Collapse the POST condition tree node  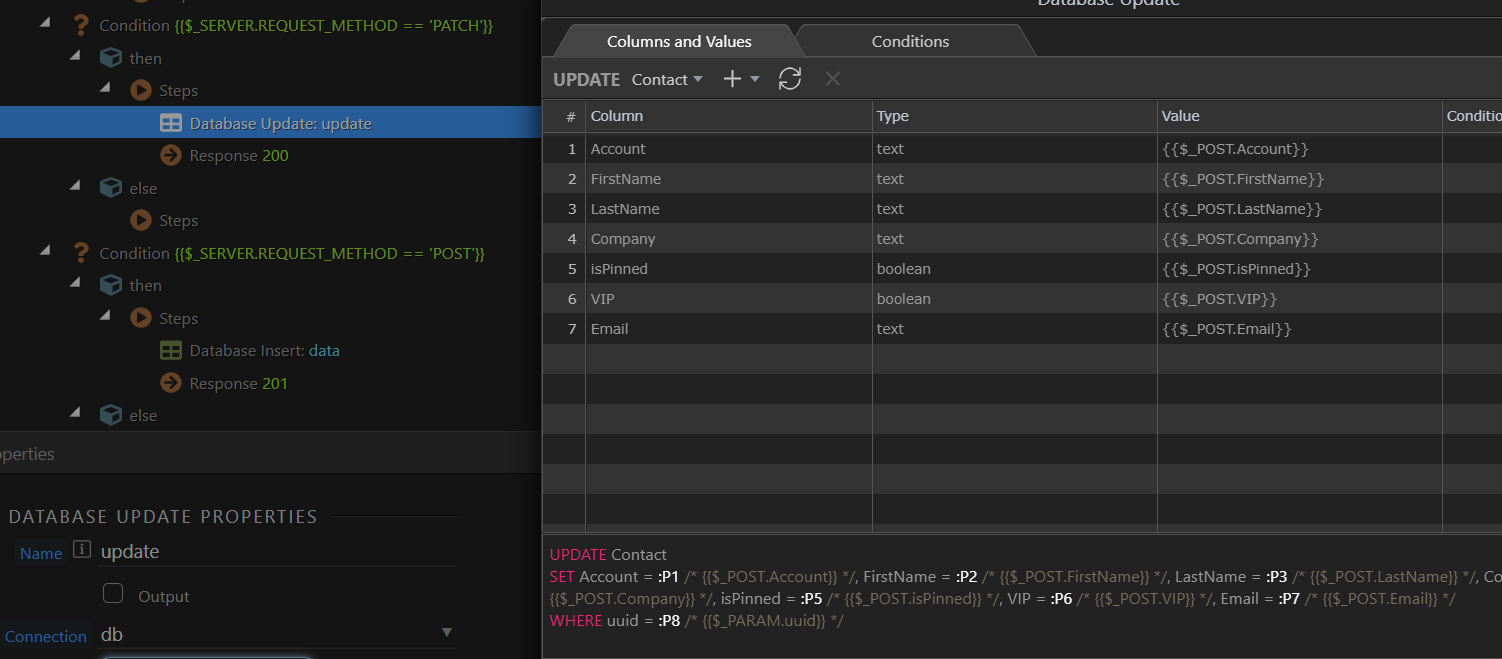(45, 253)
